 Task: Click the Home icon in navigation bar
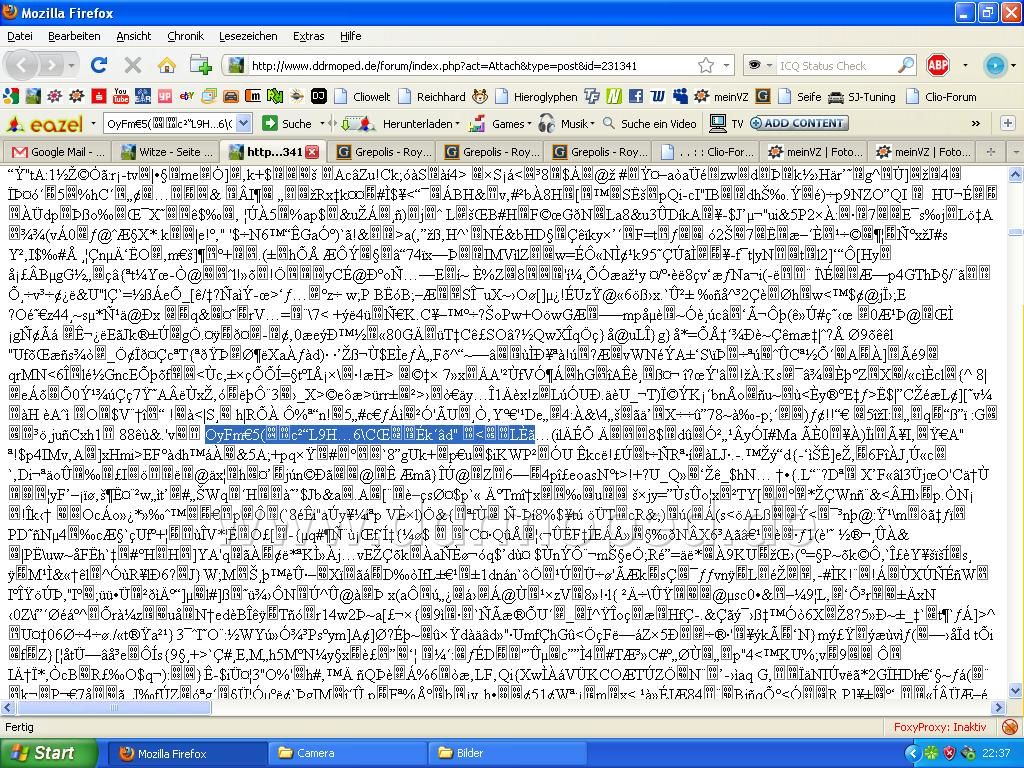click(x=166, y=65)
